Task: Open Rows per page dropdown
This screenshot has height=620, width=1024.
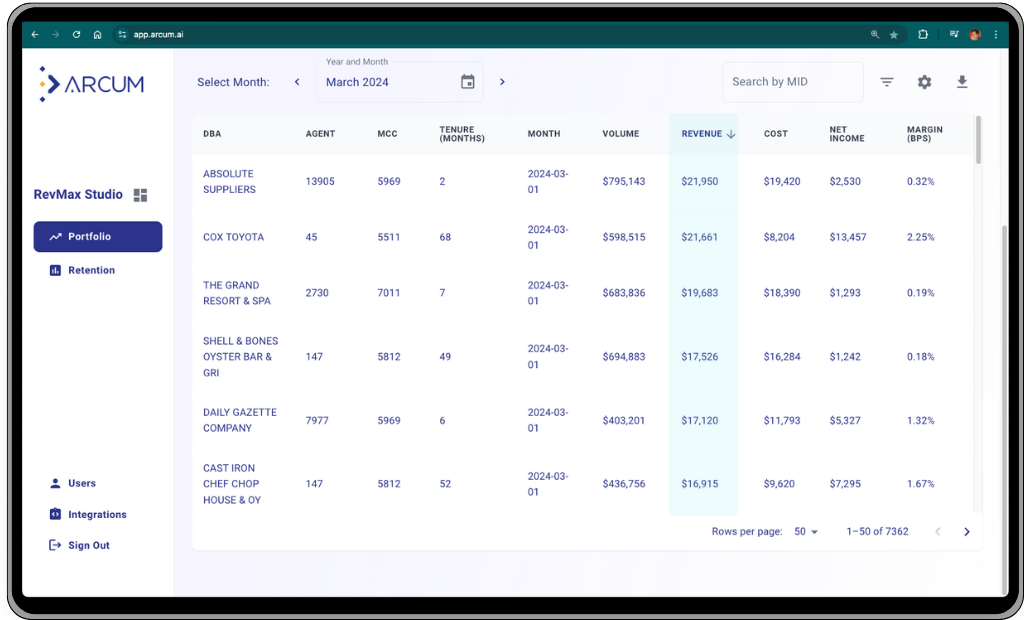Action: pyautogui.click(x=806, y=532)
